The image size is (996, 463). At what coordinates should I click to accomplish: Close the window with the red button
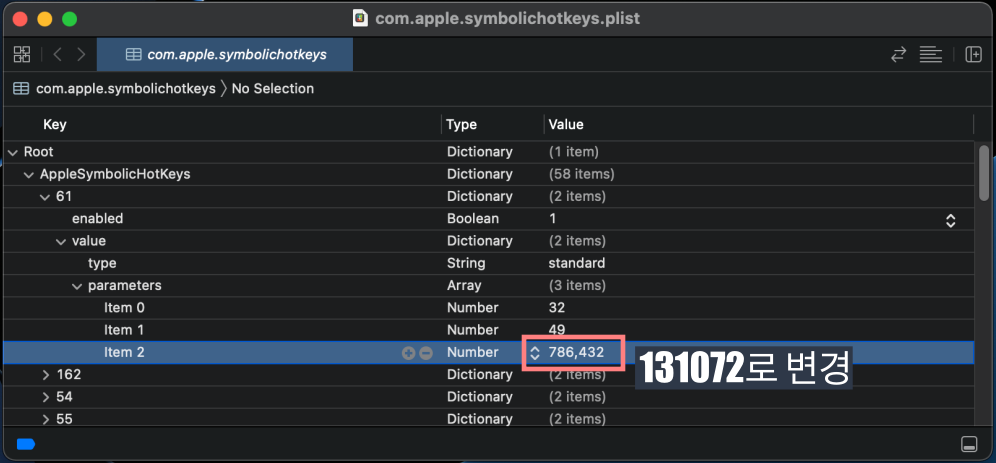20,19
